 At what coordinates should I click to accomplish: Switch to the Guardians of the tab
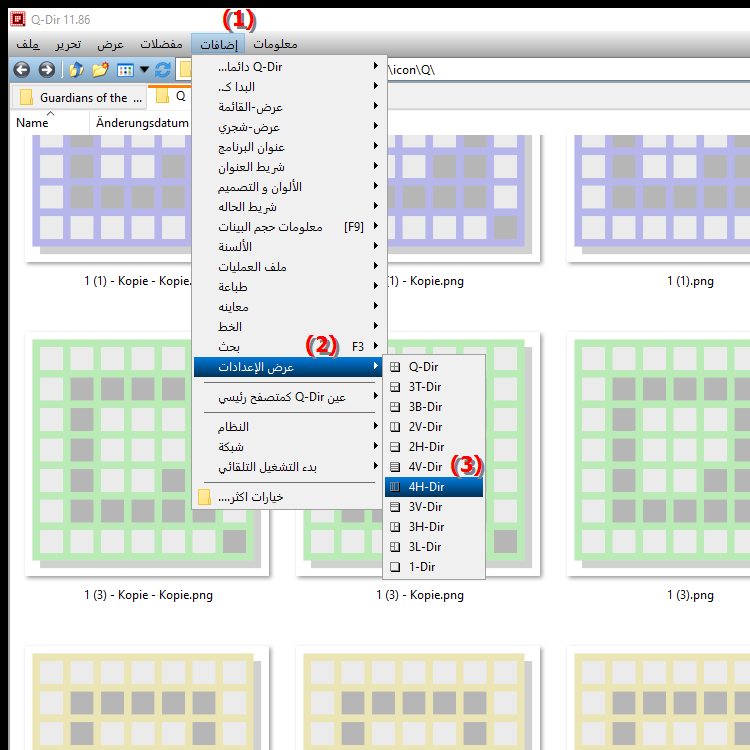coord(79,97)
